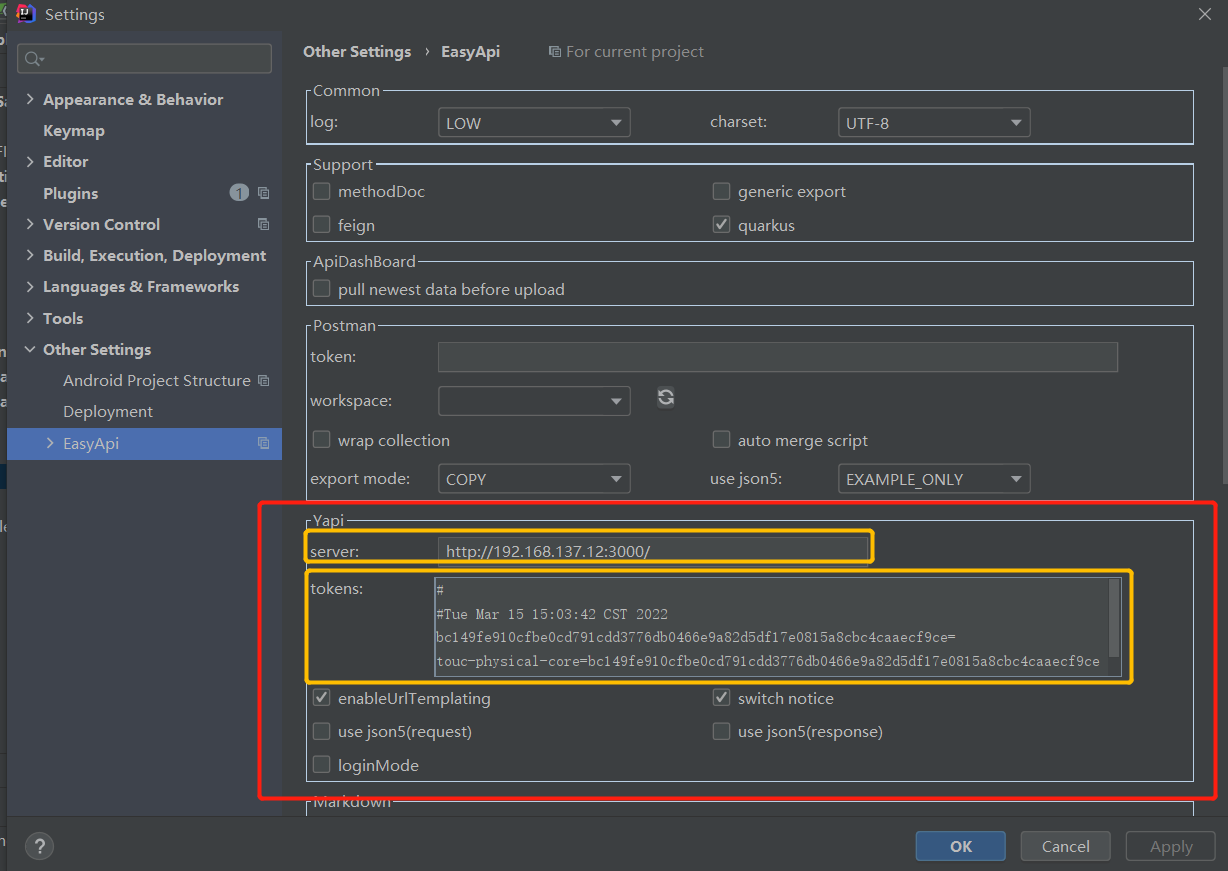Viewport: 1228px width, 871px height.
Task: Expand Build, Execution, Deployment node
Action: 29,255
